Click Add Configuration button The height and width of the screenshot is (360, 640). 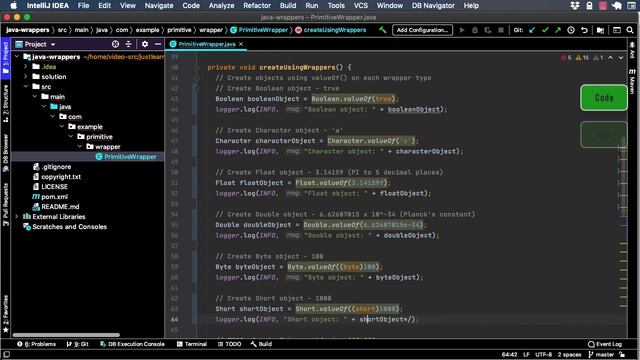pyautogui.click(x=422, y=30)
